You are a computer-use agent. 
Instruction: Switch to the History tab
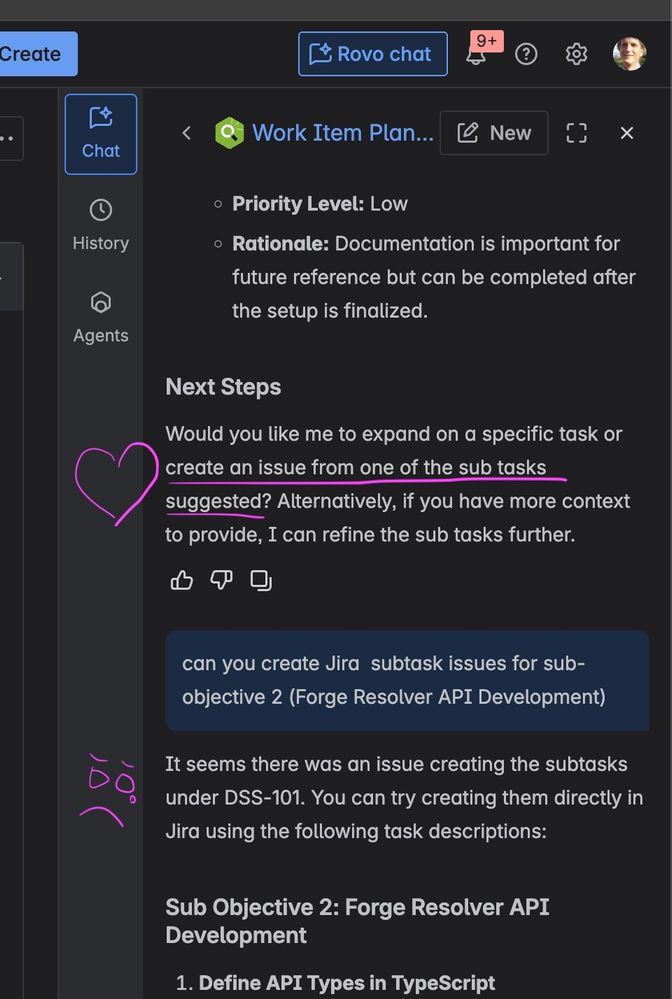point(100,224)
